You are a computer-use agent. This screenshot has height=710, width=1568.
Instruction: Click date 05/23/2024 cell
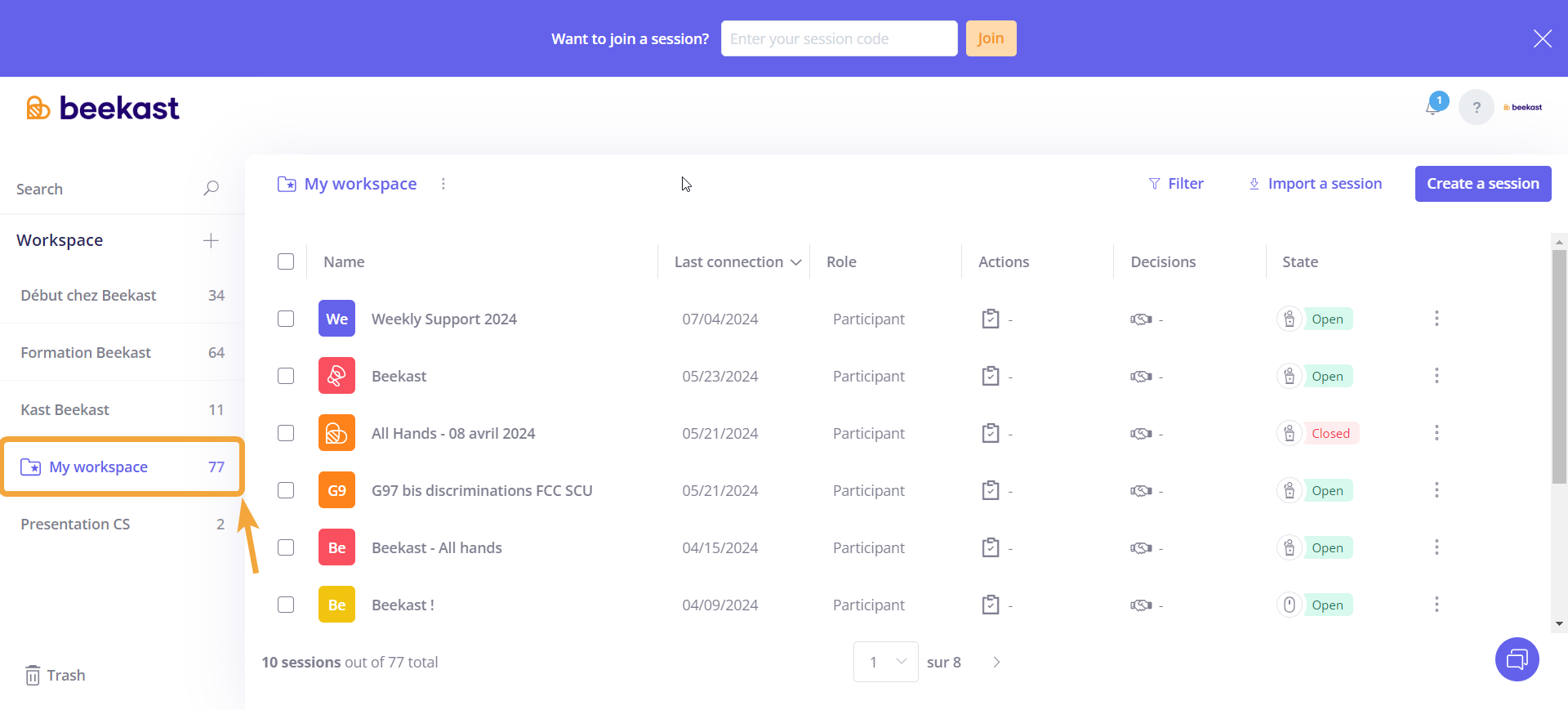pyautogui.click(x=720, y=377)
